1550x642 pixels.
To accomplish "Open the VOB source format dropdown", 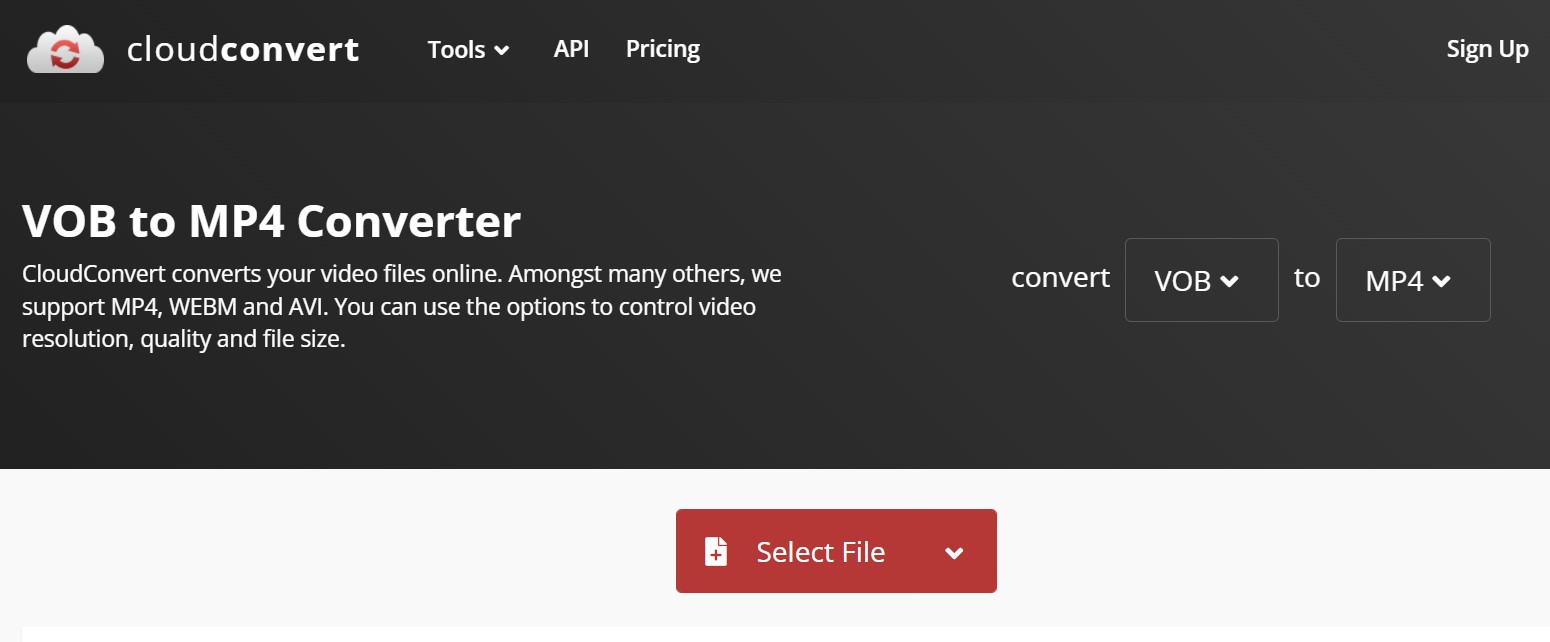I will [x=1201, y=280].
